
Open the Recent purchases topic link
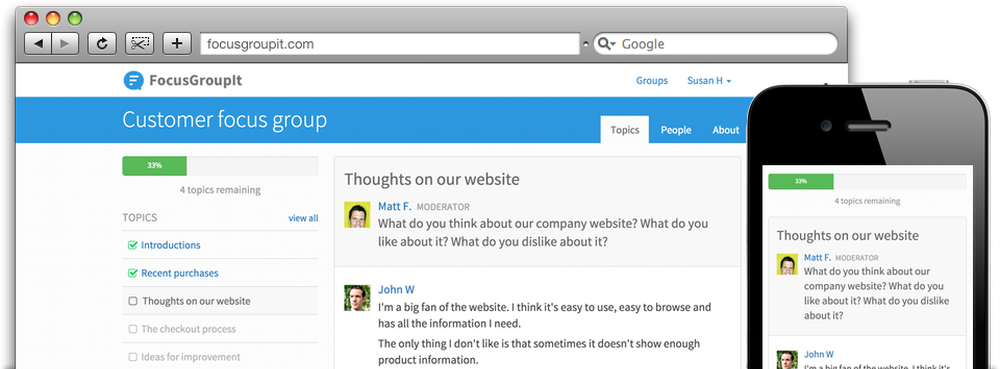(179, 273)
